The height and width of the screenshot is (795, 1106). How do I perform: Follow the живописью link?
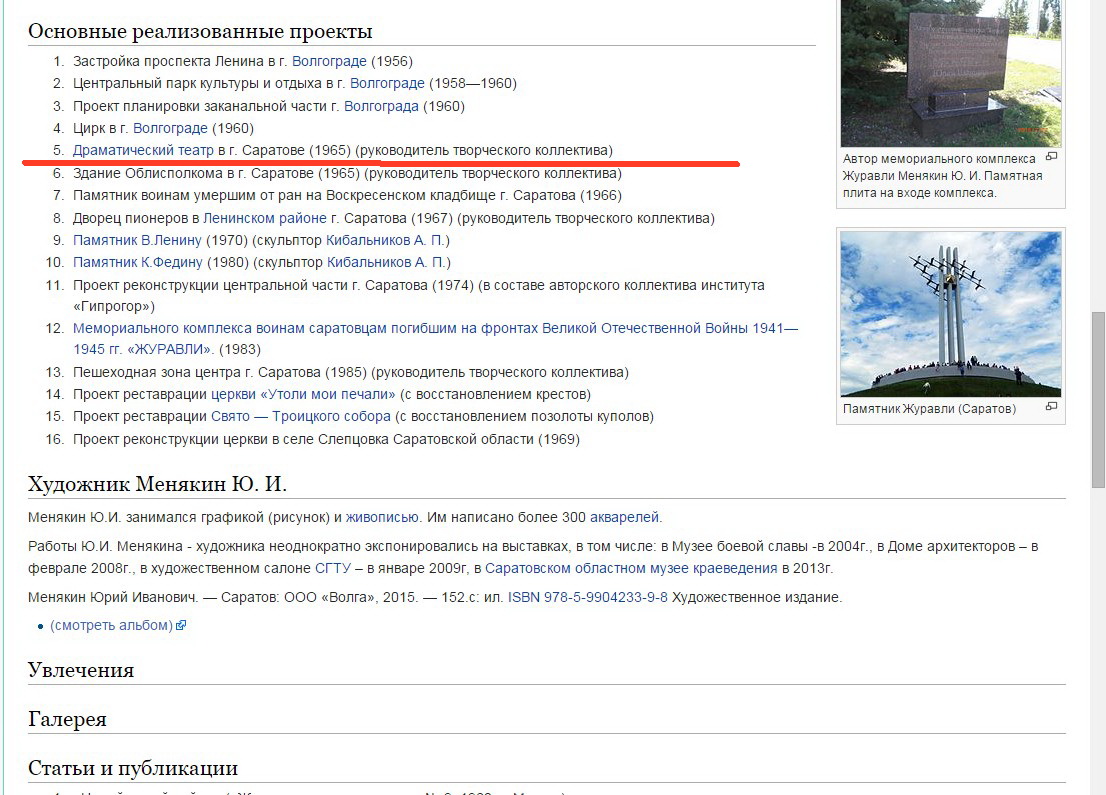[382, 518]
